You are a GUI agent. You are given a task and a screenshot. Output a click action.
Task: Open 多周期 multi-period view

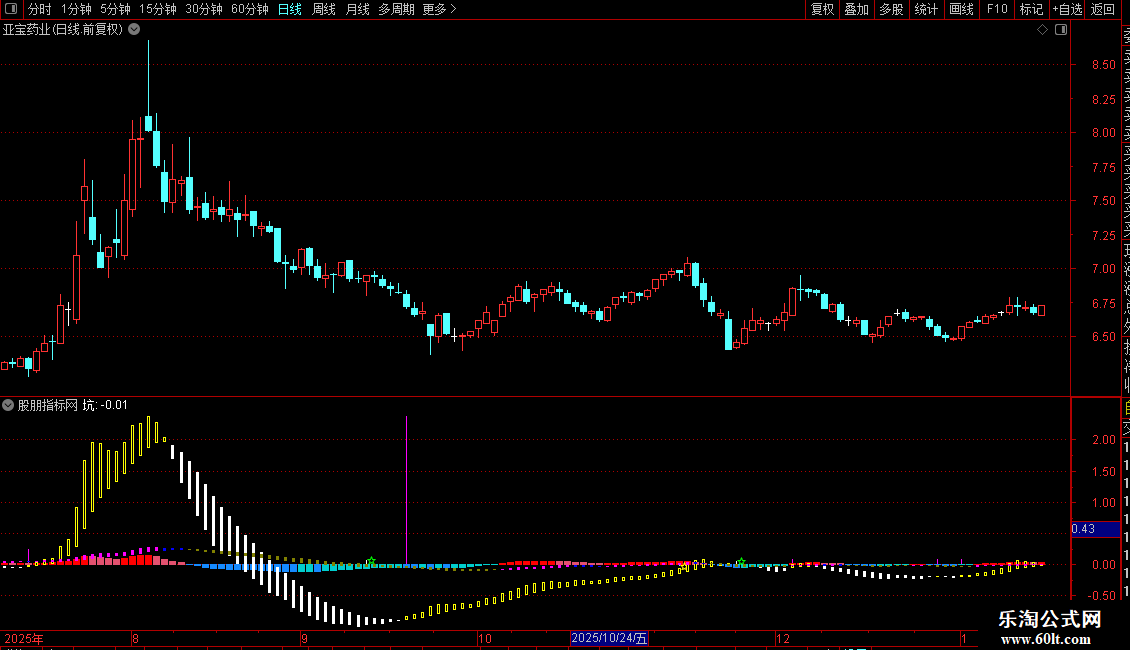point(396,9)
